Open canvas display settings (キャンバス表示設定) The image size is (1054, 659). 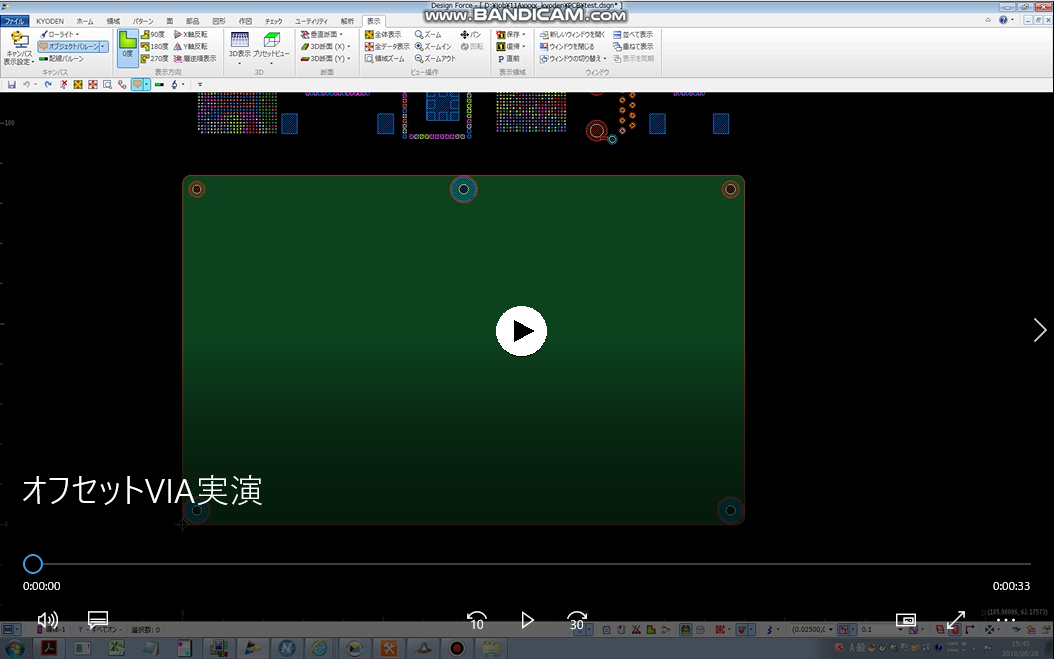19,48
